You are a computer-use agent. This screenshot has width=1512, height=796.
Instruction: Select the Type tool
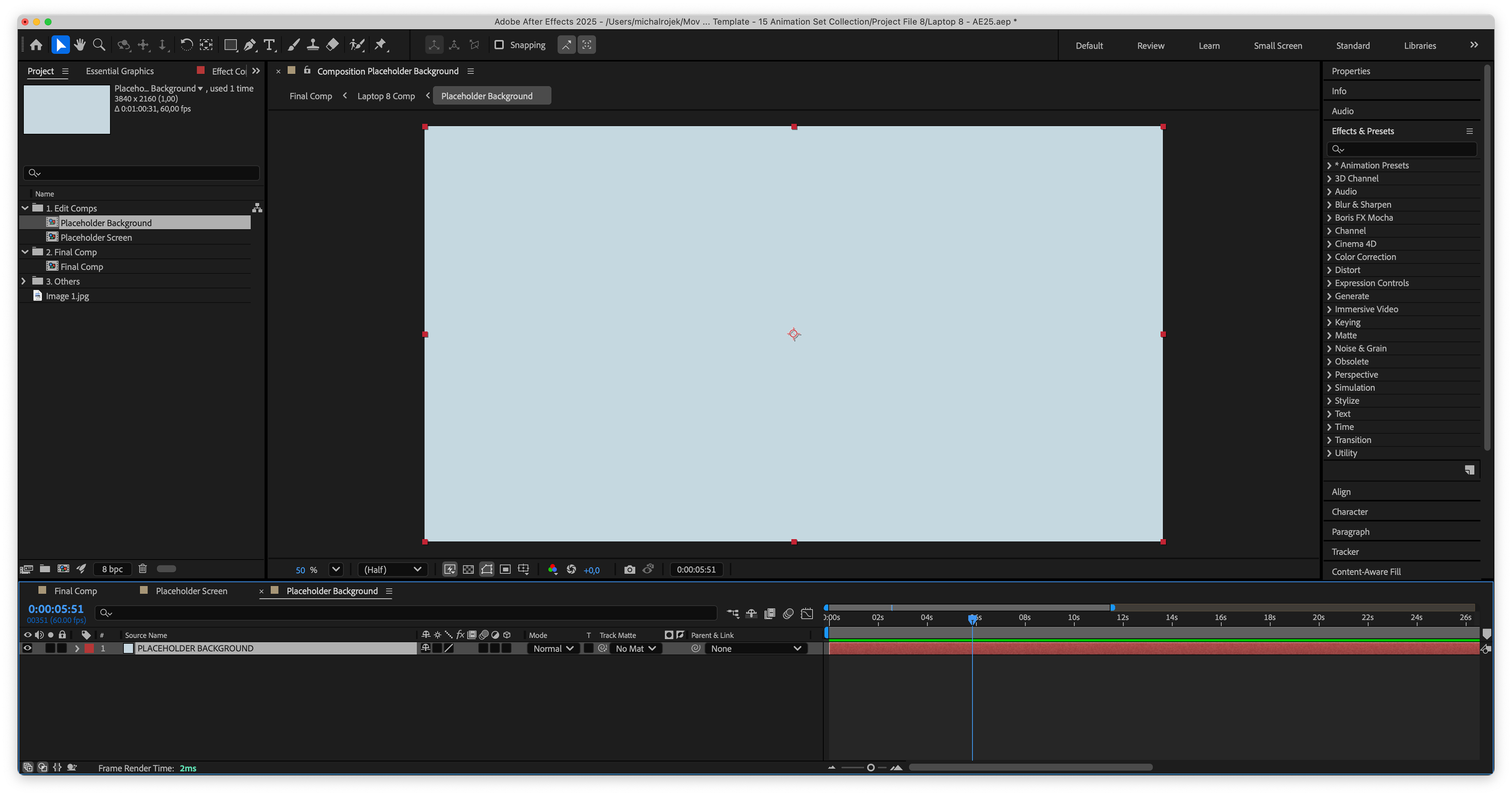[269, 44]
